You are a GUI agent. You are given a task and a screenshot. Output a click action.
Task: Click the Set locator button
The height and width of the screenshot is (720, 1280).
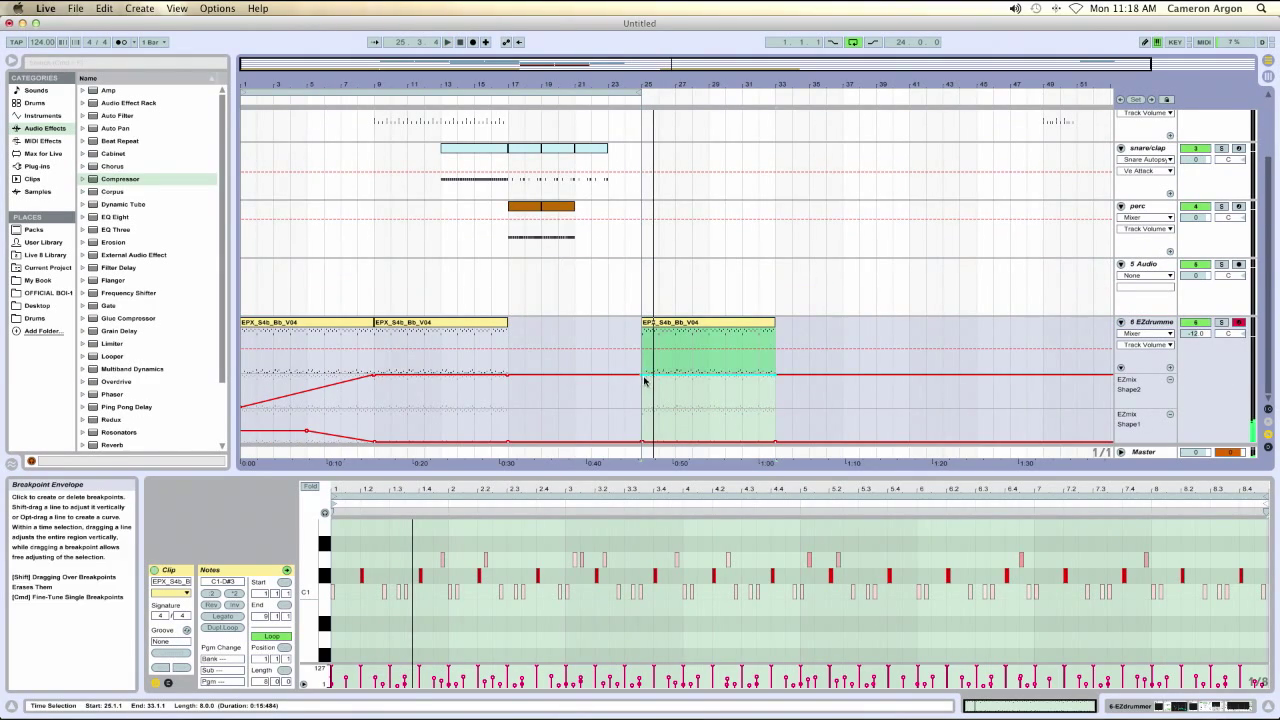point(1135,99)
